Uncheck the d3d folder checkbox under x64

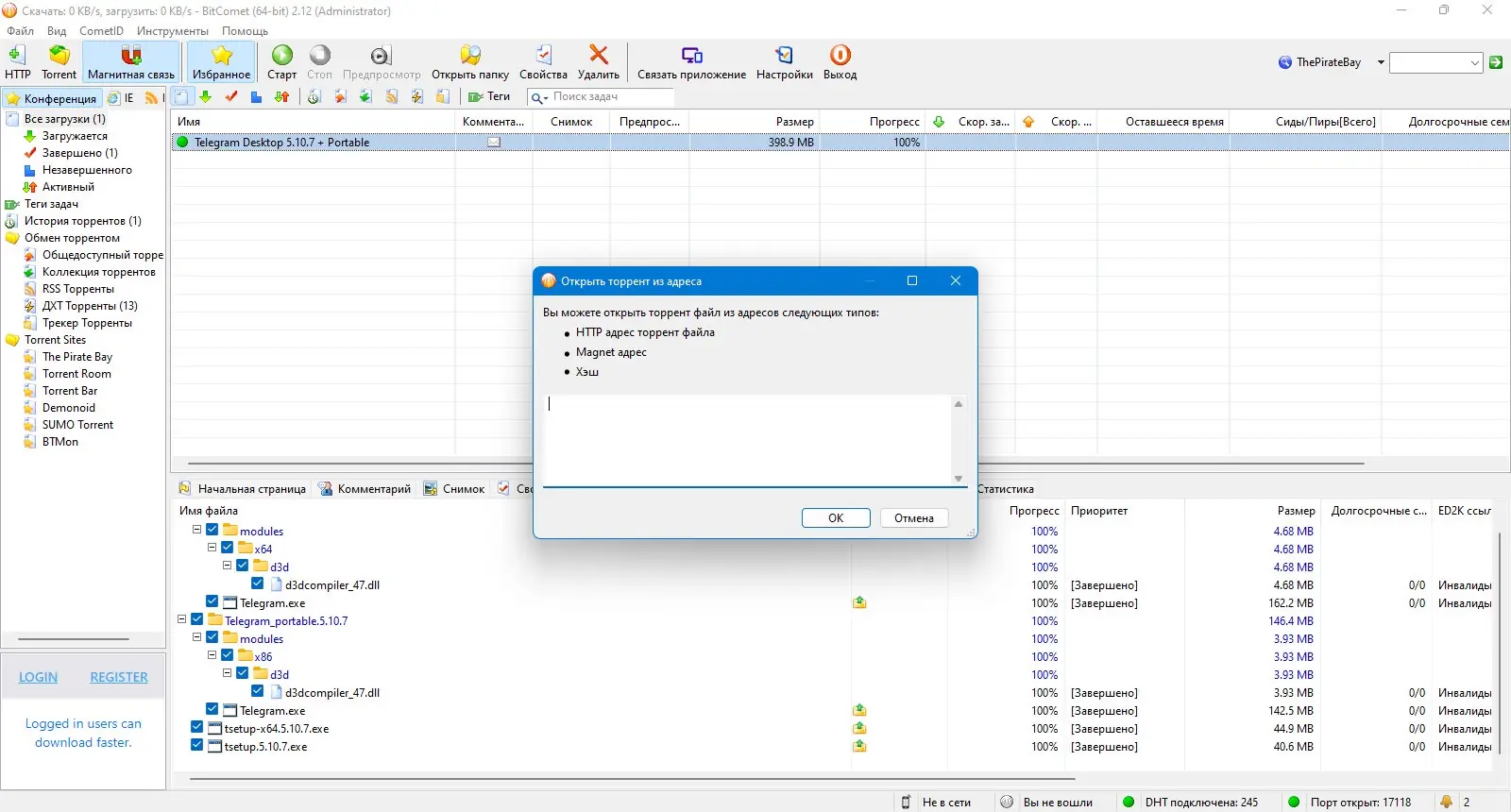pos(243,566)
